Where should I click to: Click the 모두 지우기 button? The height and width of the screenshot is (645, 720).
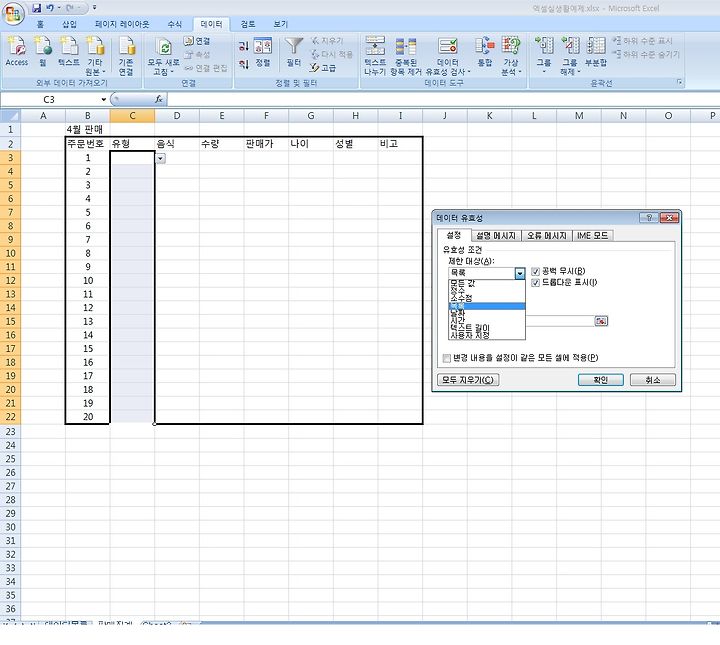tap(468, 380)
